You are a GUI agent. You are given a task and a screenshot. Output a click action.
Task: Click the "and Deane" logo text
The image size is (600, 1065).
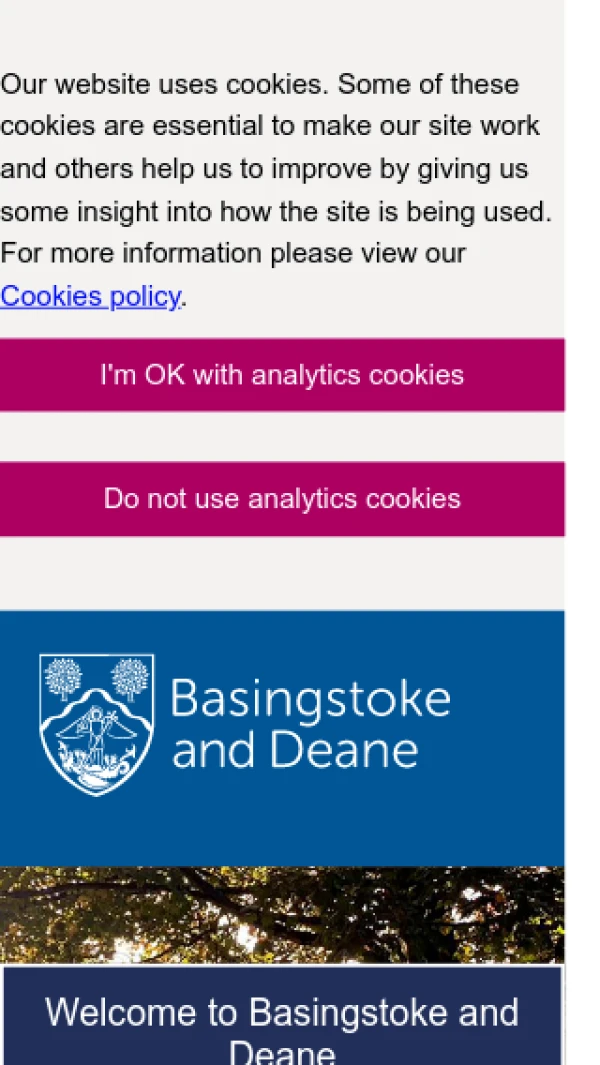[295, 751]
